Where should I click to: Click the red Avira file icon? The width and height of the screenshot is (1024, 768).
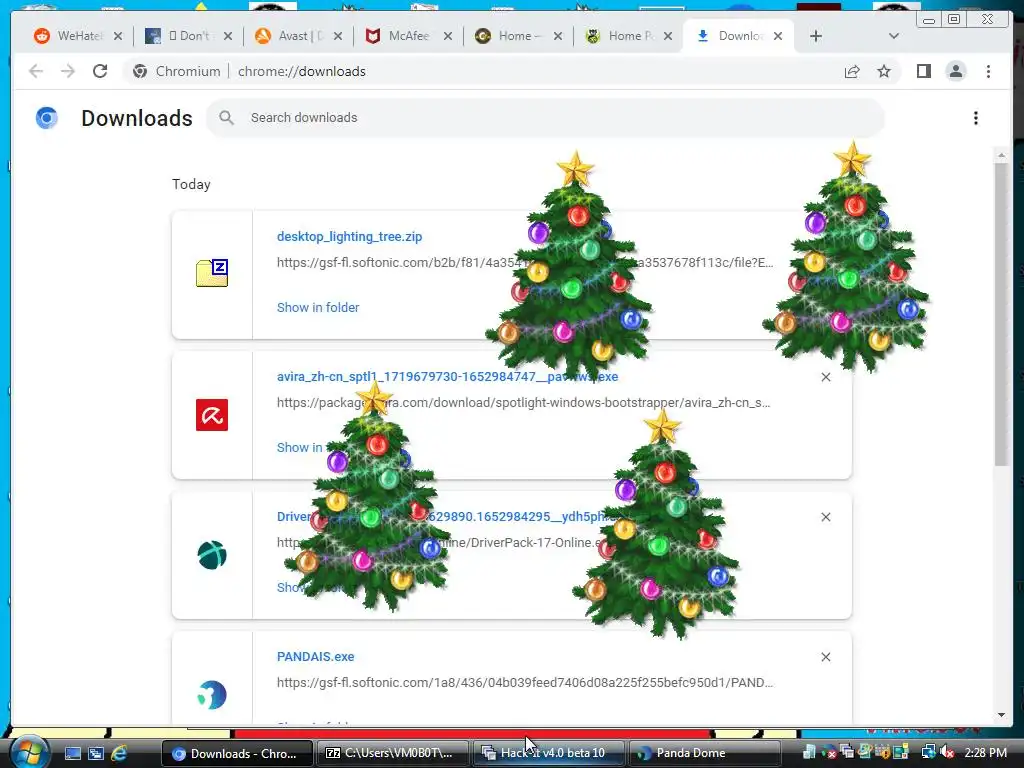(x=212, y=415)
